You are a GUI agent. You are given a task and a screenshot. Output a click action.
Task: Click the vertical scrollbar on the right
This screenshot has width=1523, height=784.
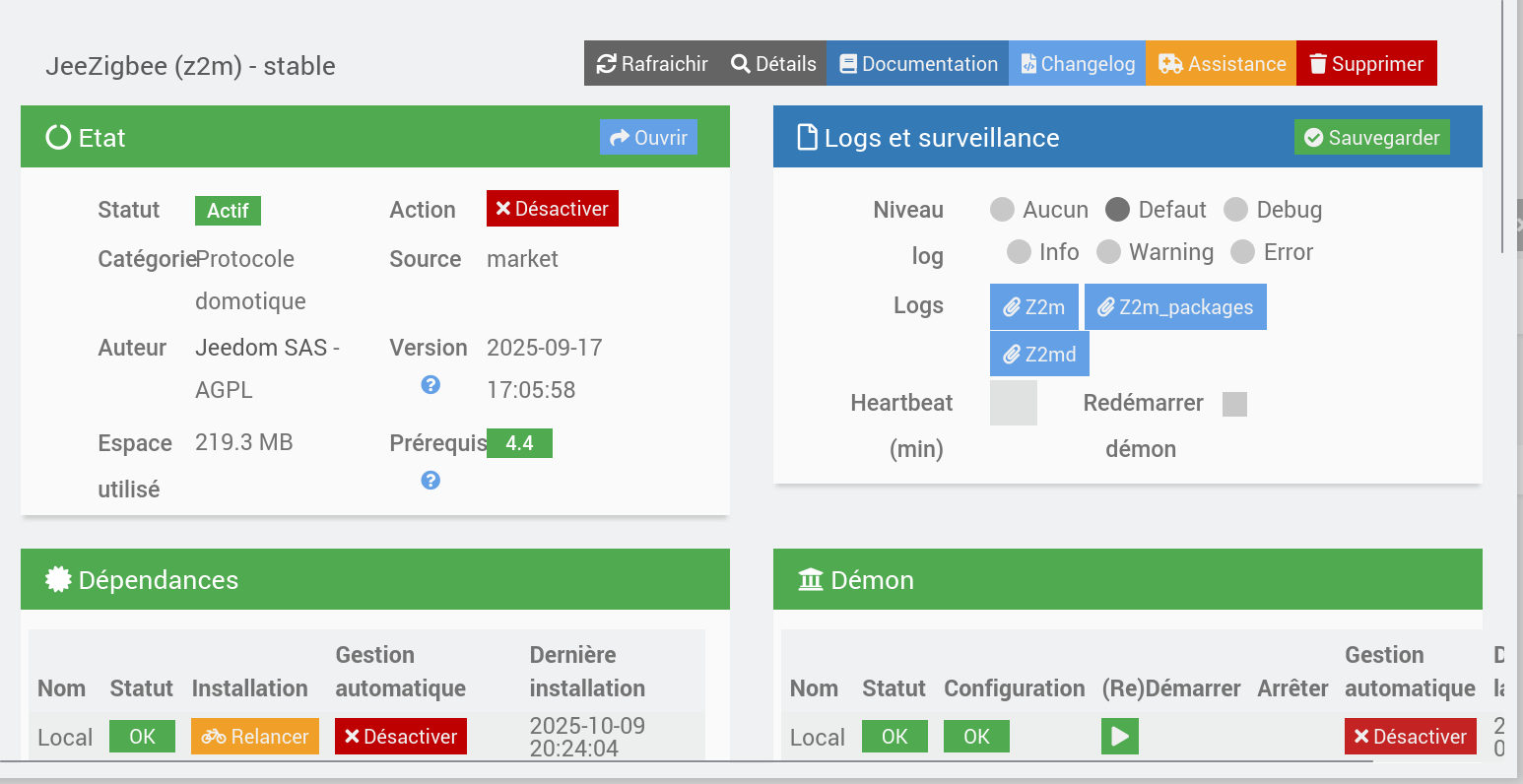tap(1502, 126)
